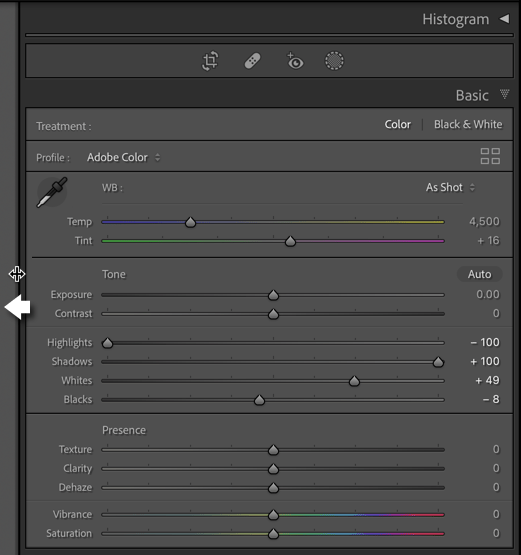Switch treatment to Black & White
Viewport: 521px width, 555px height.
[x=468, y=125]
